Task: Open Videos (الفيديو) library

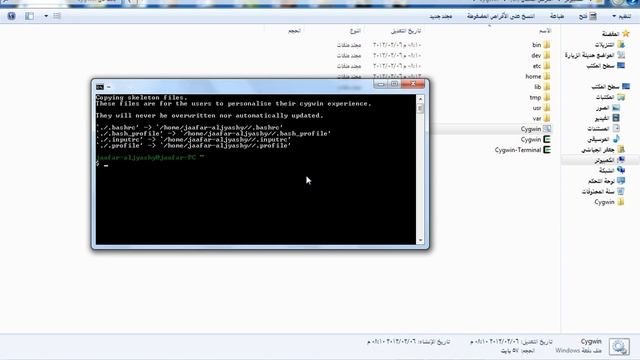Action: [607, 118]
